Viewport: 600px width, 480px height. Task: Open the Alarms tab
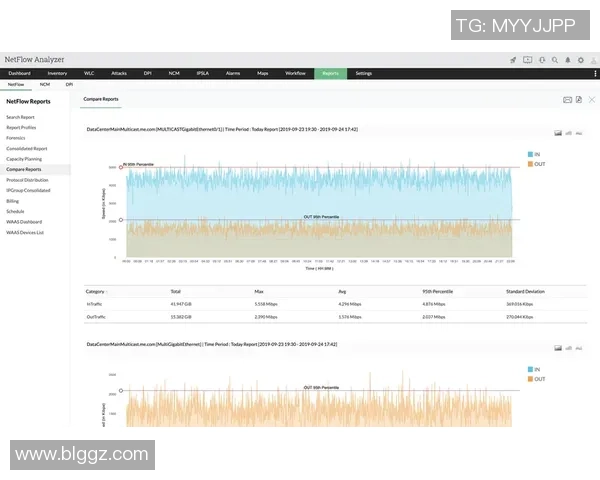pos(232,74)
